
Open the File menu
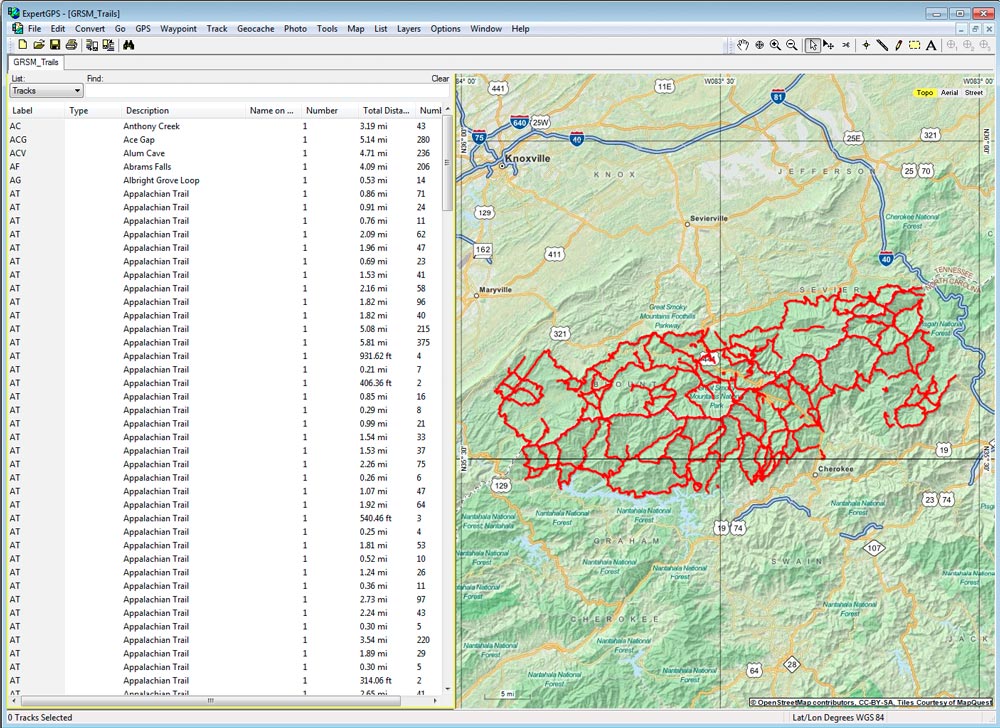coord(34,29)
